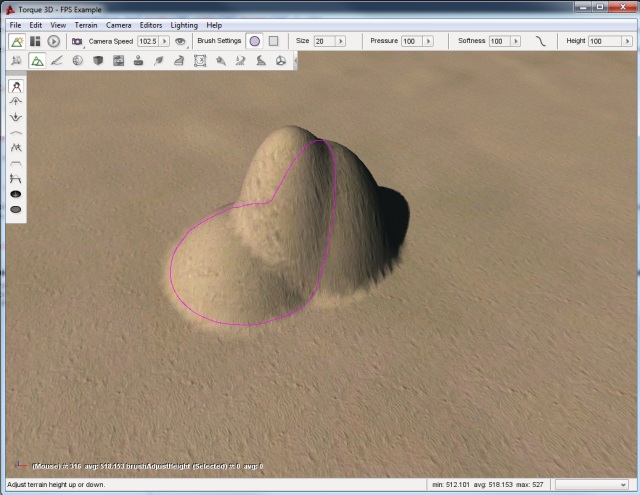
Task: Select the square brush shape
Action: pyautogui.click(x=273, y=42)
